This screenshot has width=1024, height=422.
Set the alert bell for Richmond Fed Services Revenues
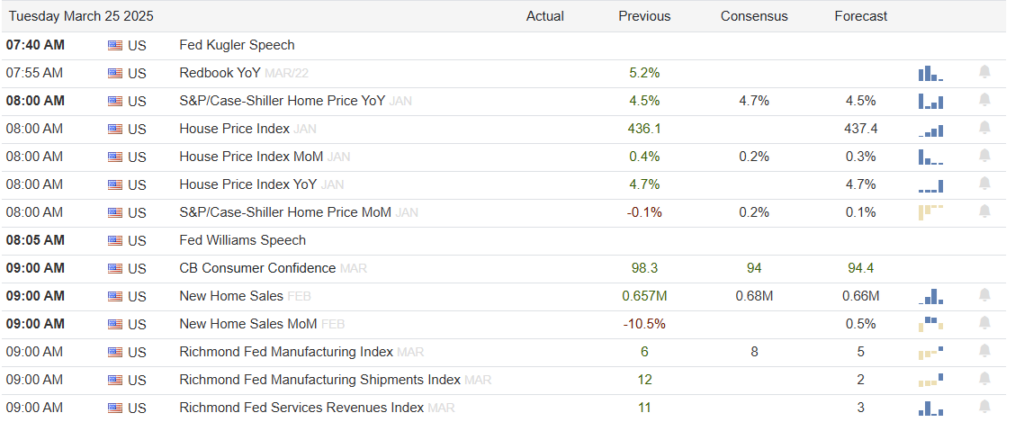click(984, 408)
